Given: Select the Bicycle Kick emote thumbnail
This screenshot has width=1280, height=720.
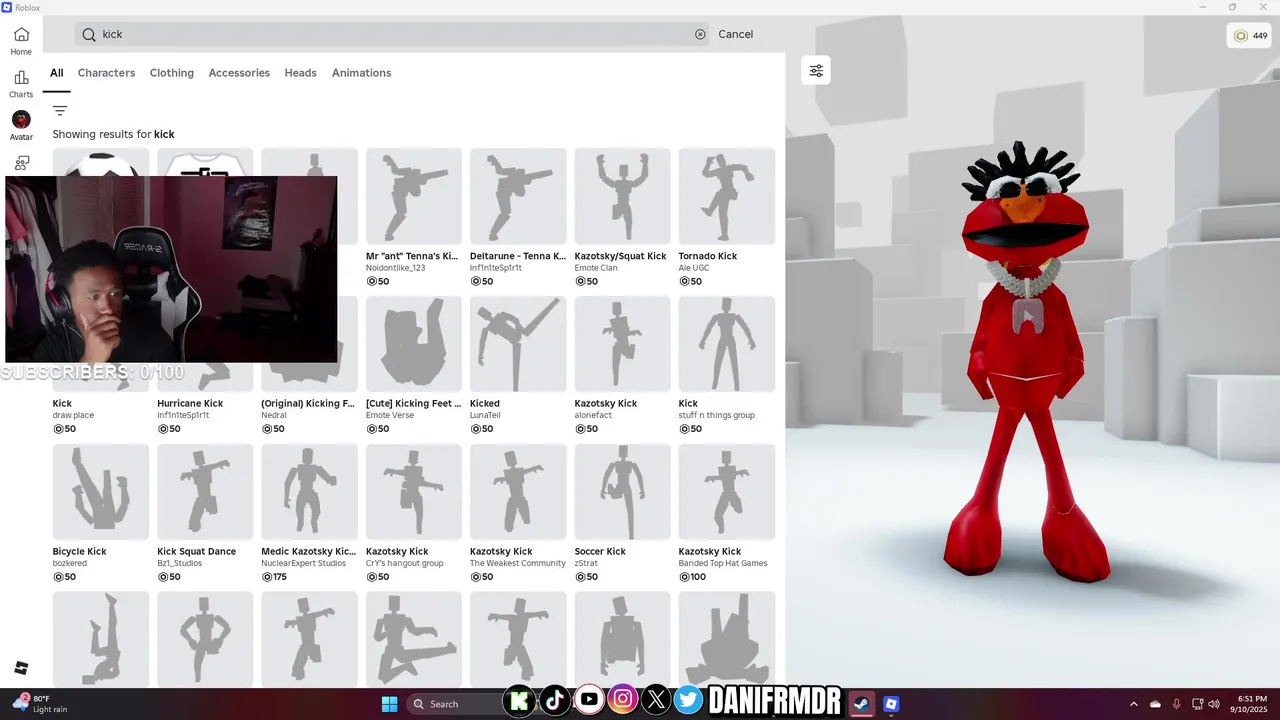Looking at the screenshot, I should coord(101,492).
